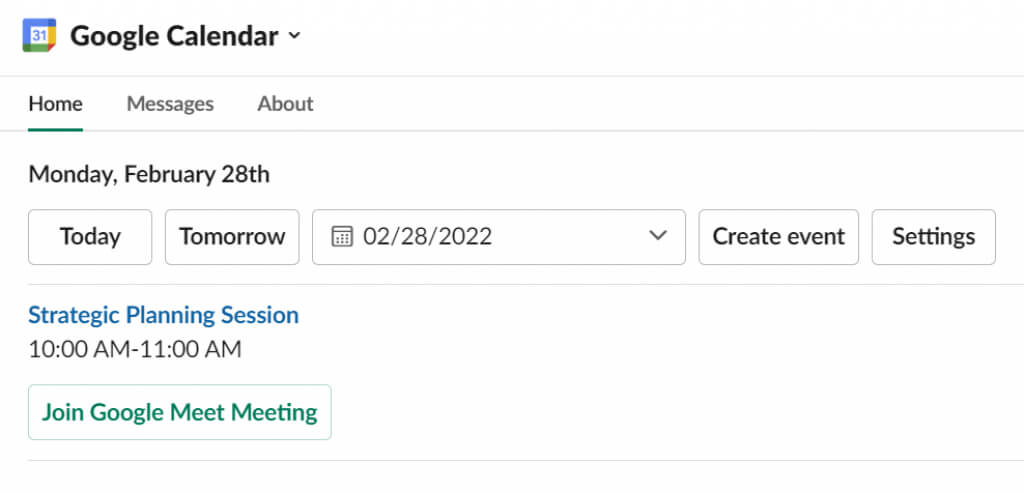Click the divider line below the Join button

[512, 461]
